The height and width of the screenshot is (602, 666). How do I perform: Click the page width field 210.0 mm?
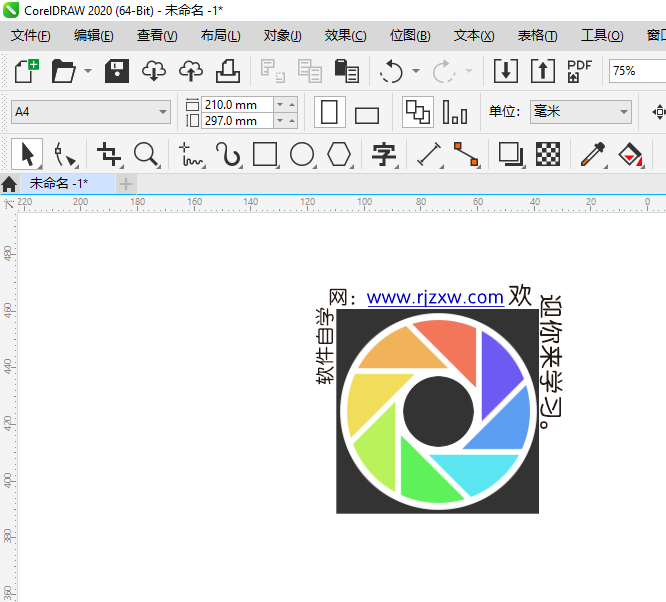pos(237,105)
